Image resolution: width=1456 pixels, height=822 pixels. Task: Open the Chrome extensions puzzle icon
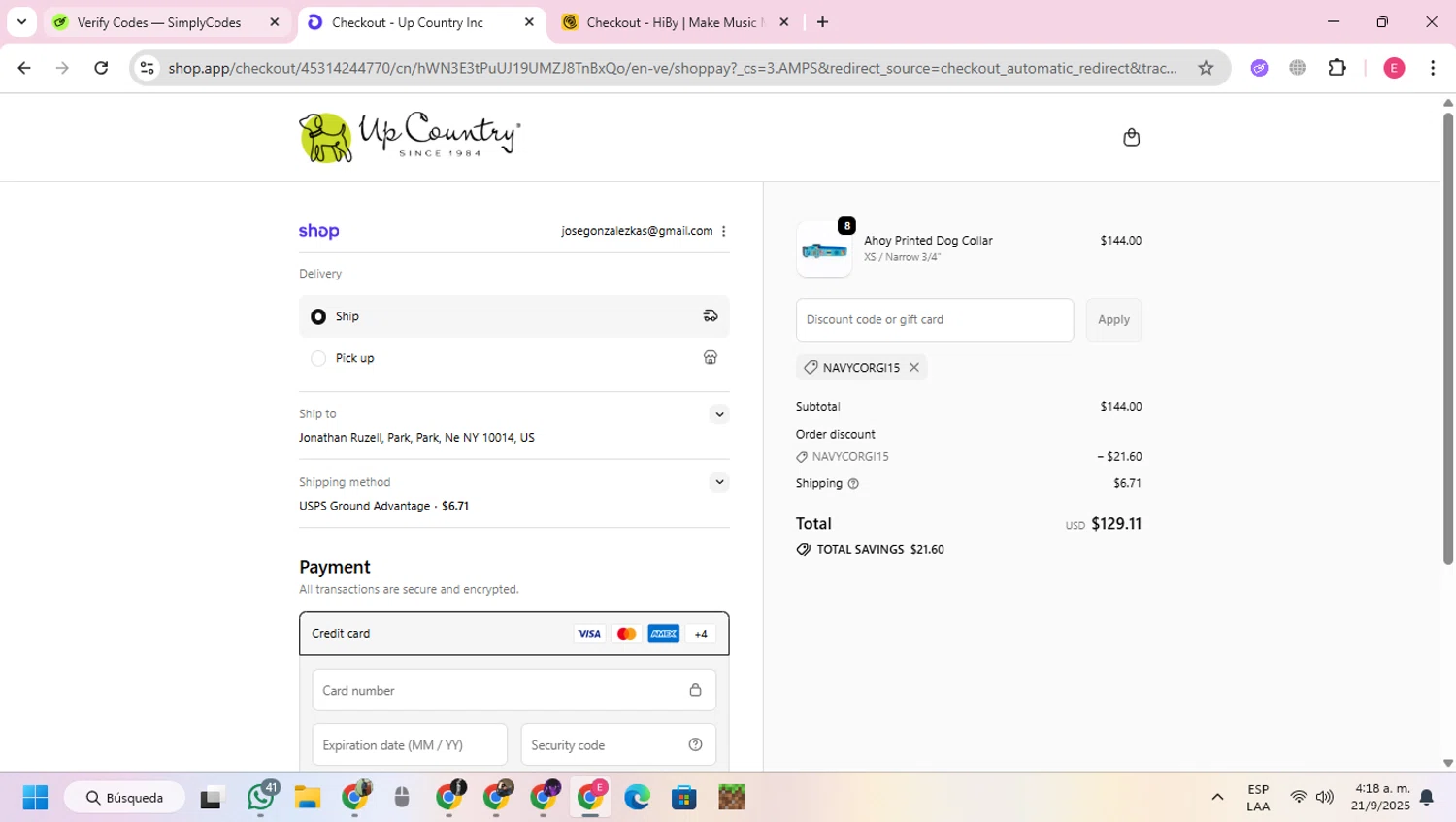pos(1337,68)
